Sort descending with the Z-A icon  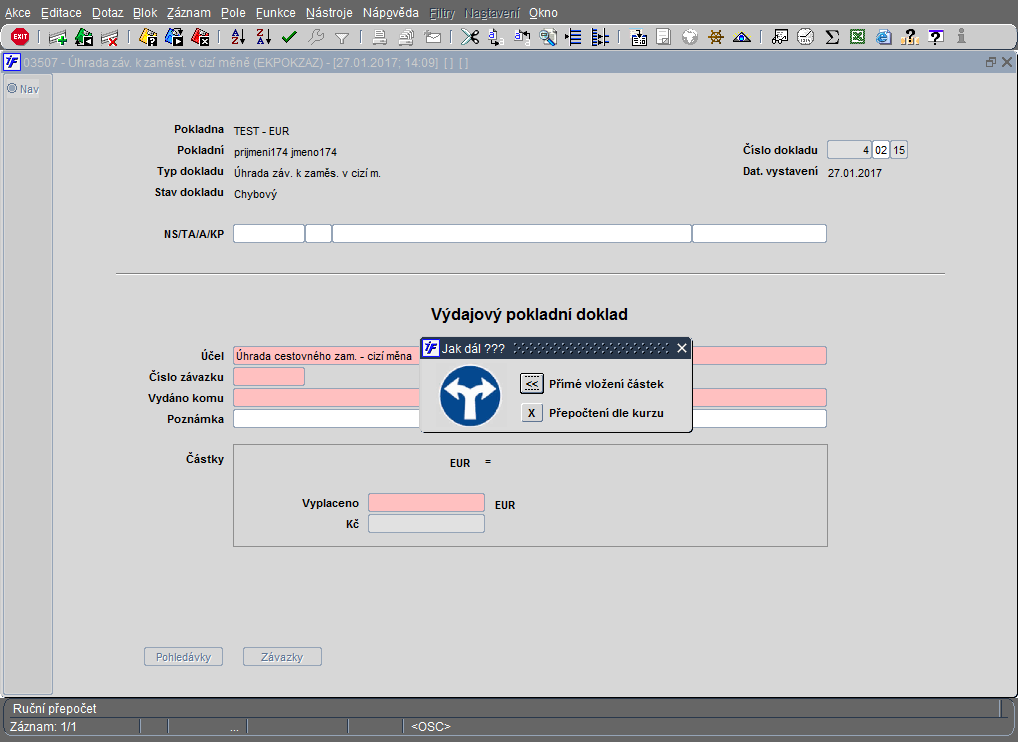(x=263, y=37)
